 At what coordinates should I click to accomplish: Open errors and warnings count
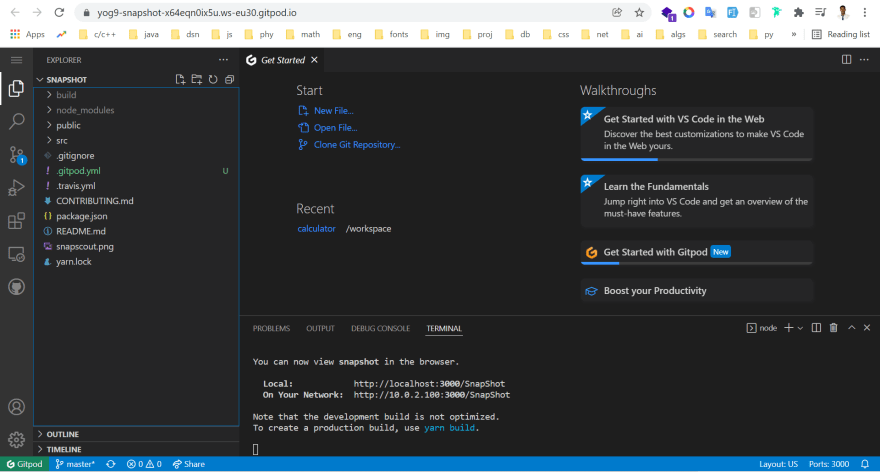pyautogui.click(x=144, y=464)
